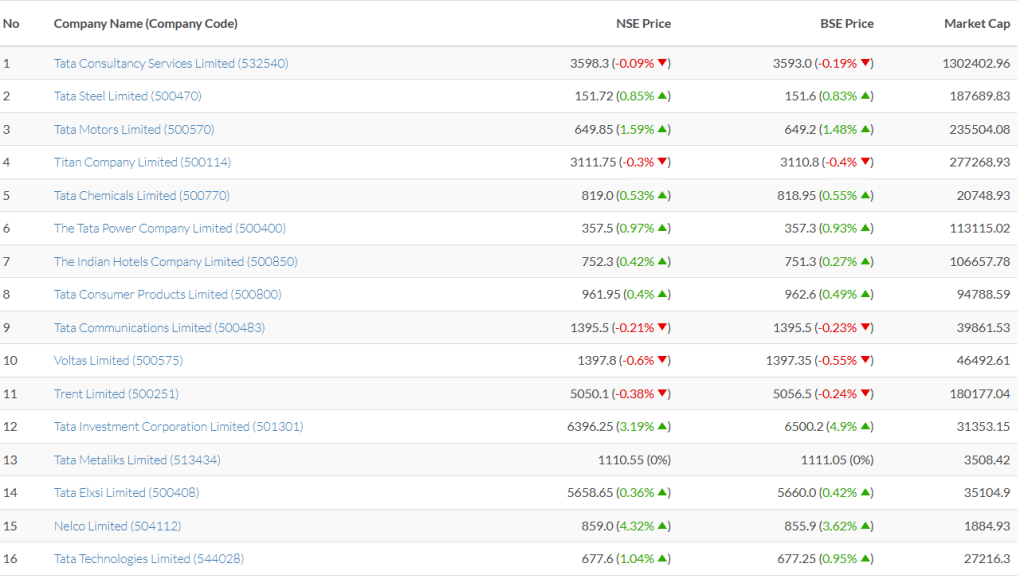
Task: Click green up arrow in Tata Motors BSE price
Action: point(865,129)
